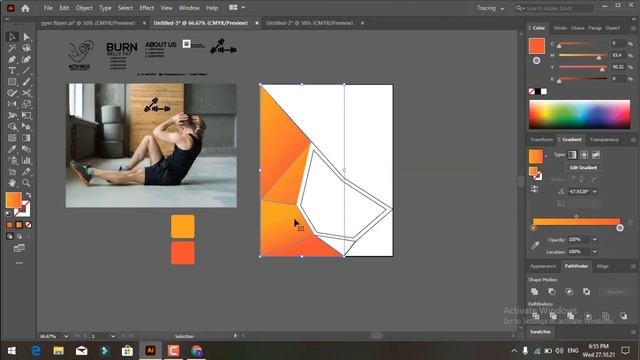The height and width of the screenshot is (360, 640).
Task: Click the Swap Fill and Stroke arrow
Action: [x=29, y=195]
